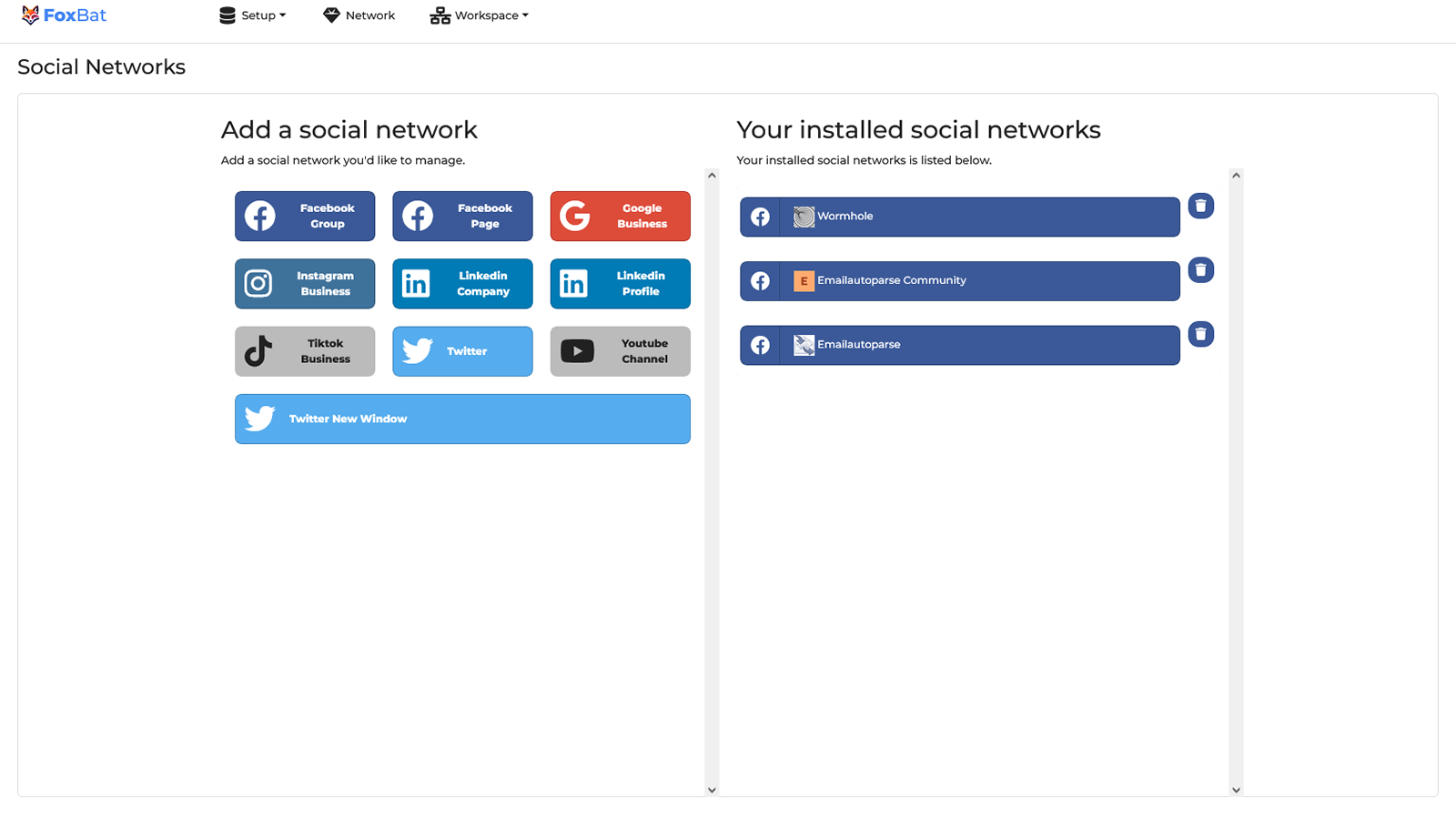Click the Add a social network heading

349,130
